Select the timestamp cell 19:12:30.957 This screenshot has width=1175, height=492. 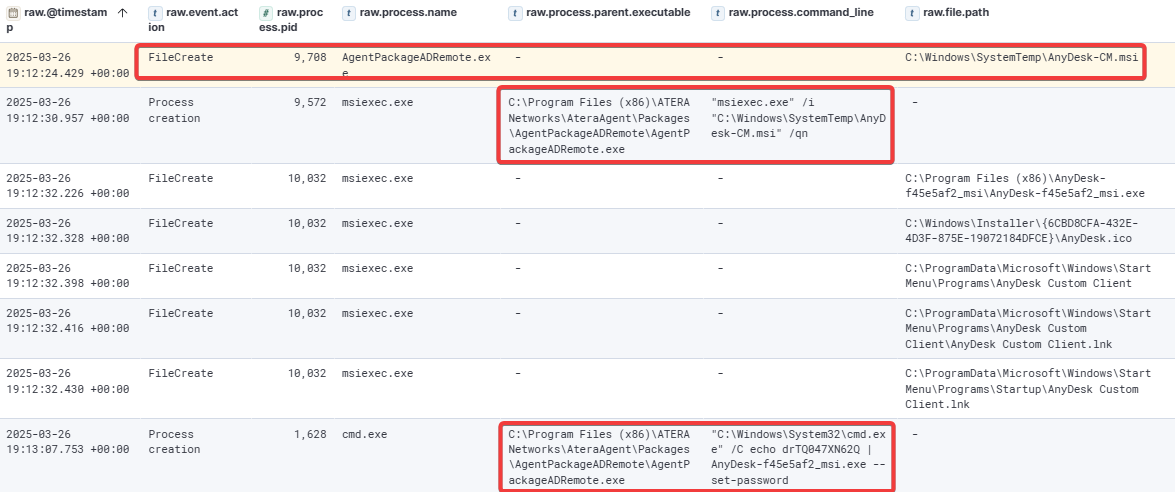pos(67,110)
